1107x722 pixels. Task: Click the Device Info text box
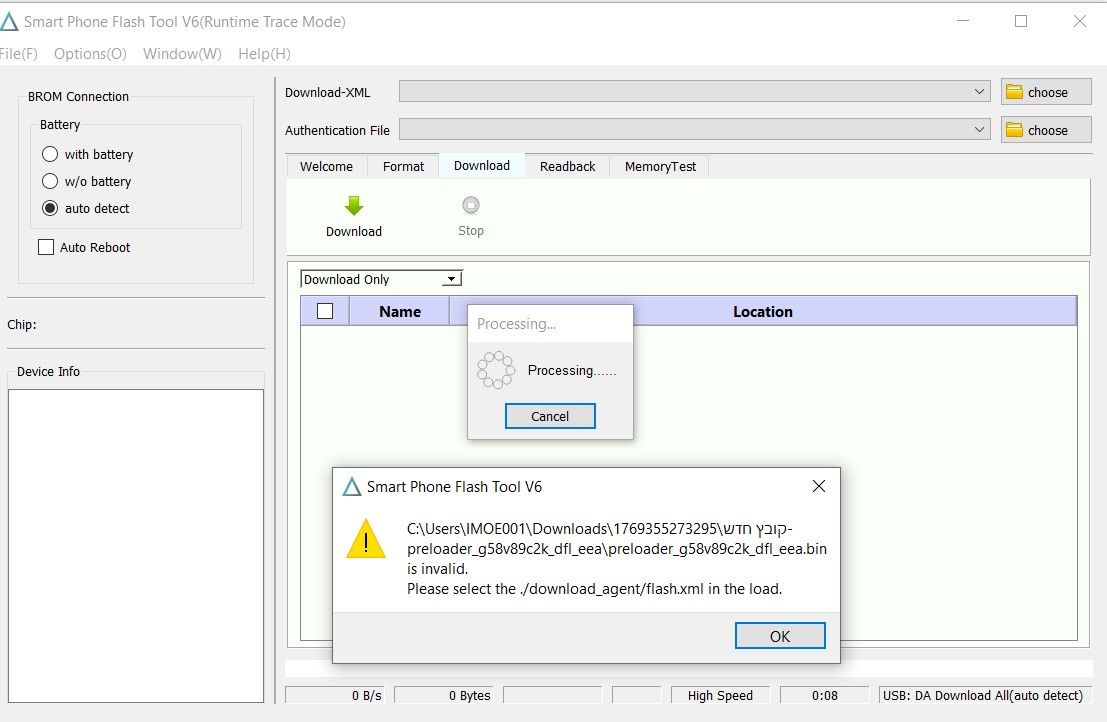[136, 546]
